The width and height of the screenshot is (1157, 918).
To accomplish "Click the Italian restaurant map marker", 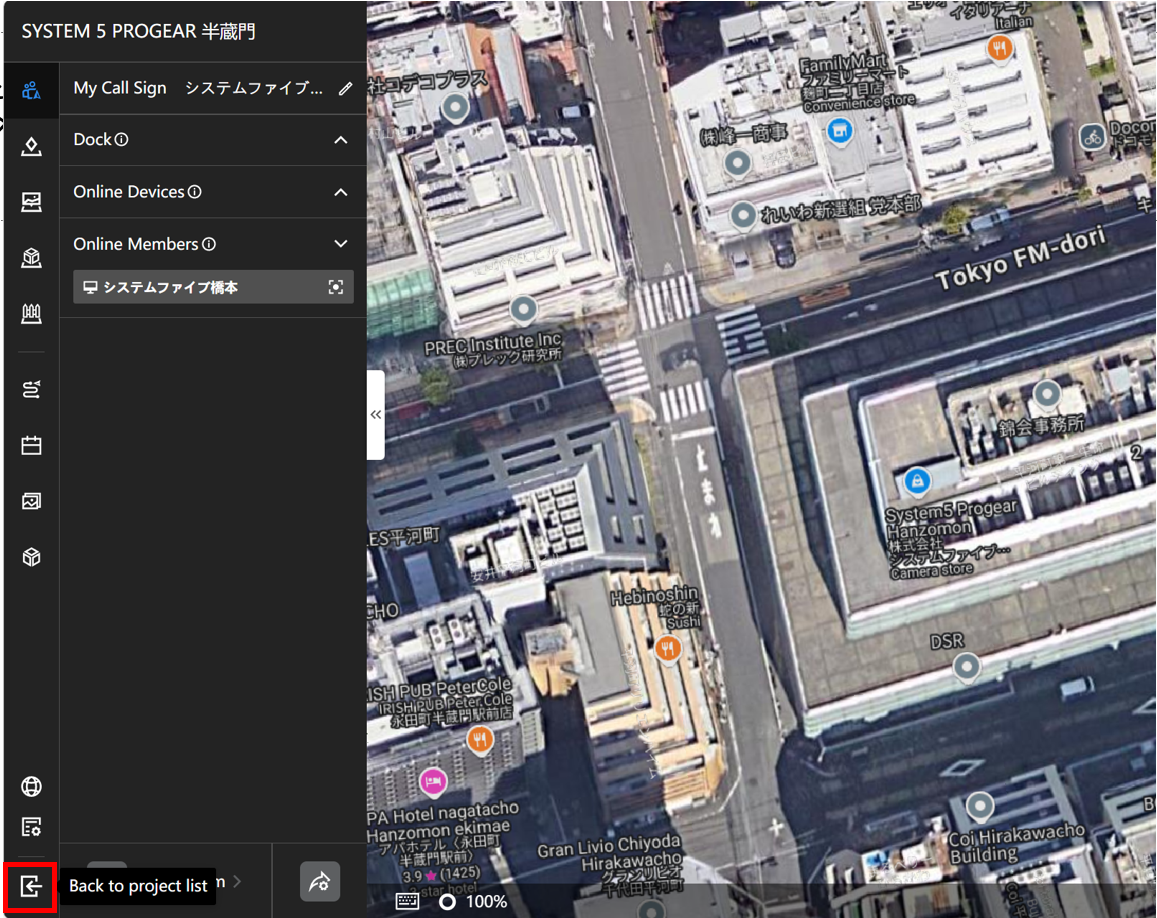I will [1000, 50].
